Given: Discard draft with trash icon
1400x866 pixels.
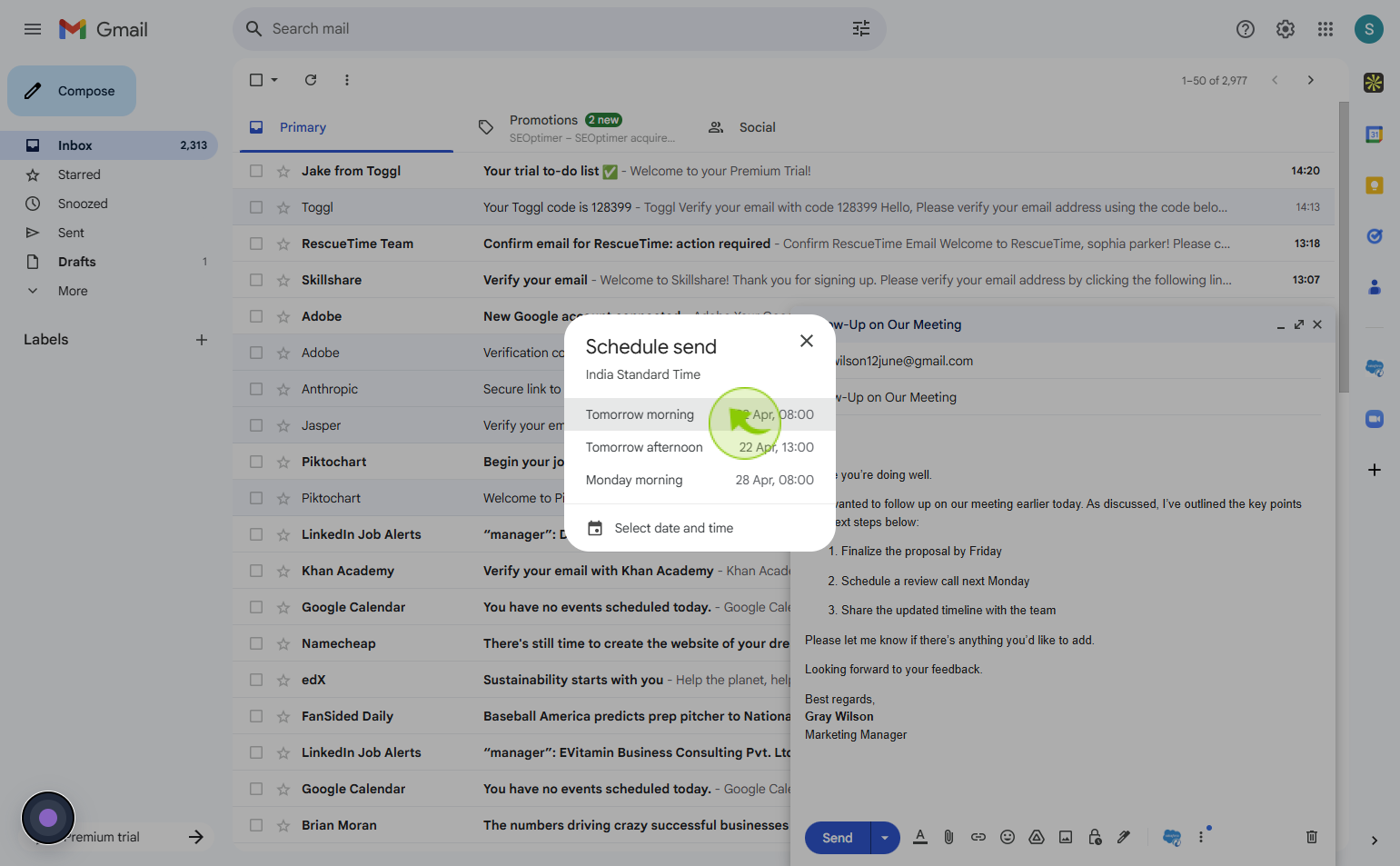Looking at the screenshot, I should click(1312, 837).
